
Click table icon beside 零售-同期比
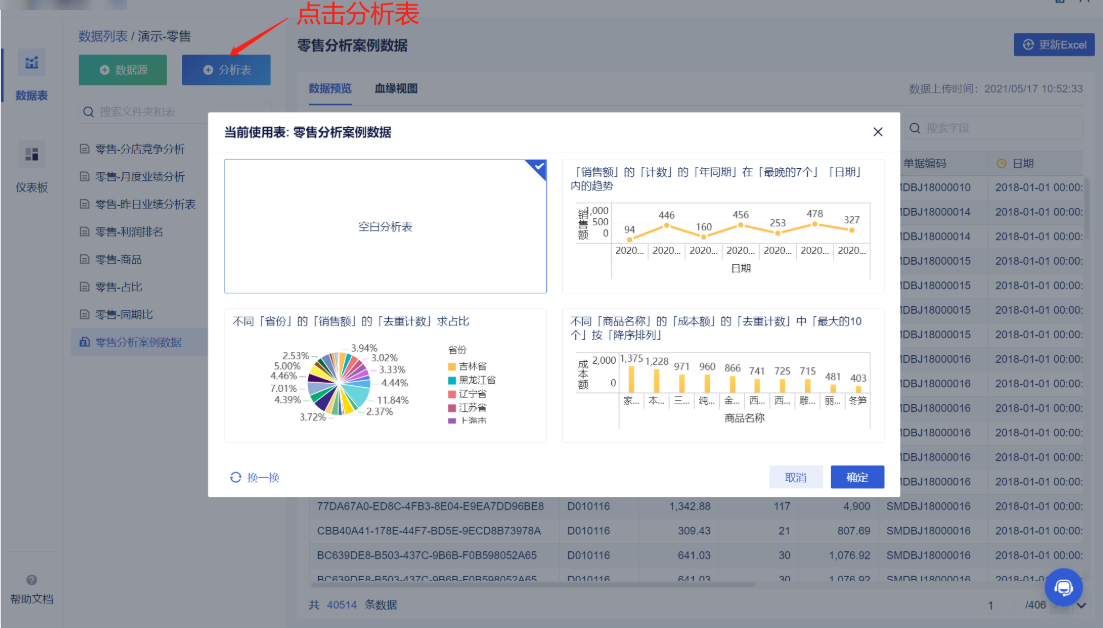(x=84, y=314)
